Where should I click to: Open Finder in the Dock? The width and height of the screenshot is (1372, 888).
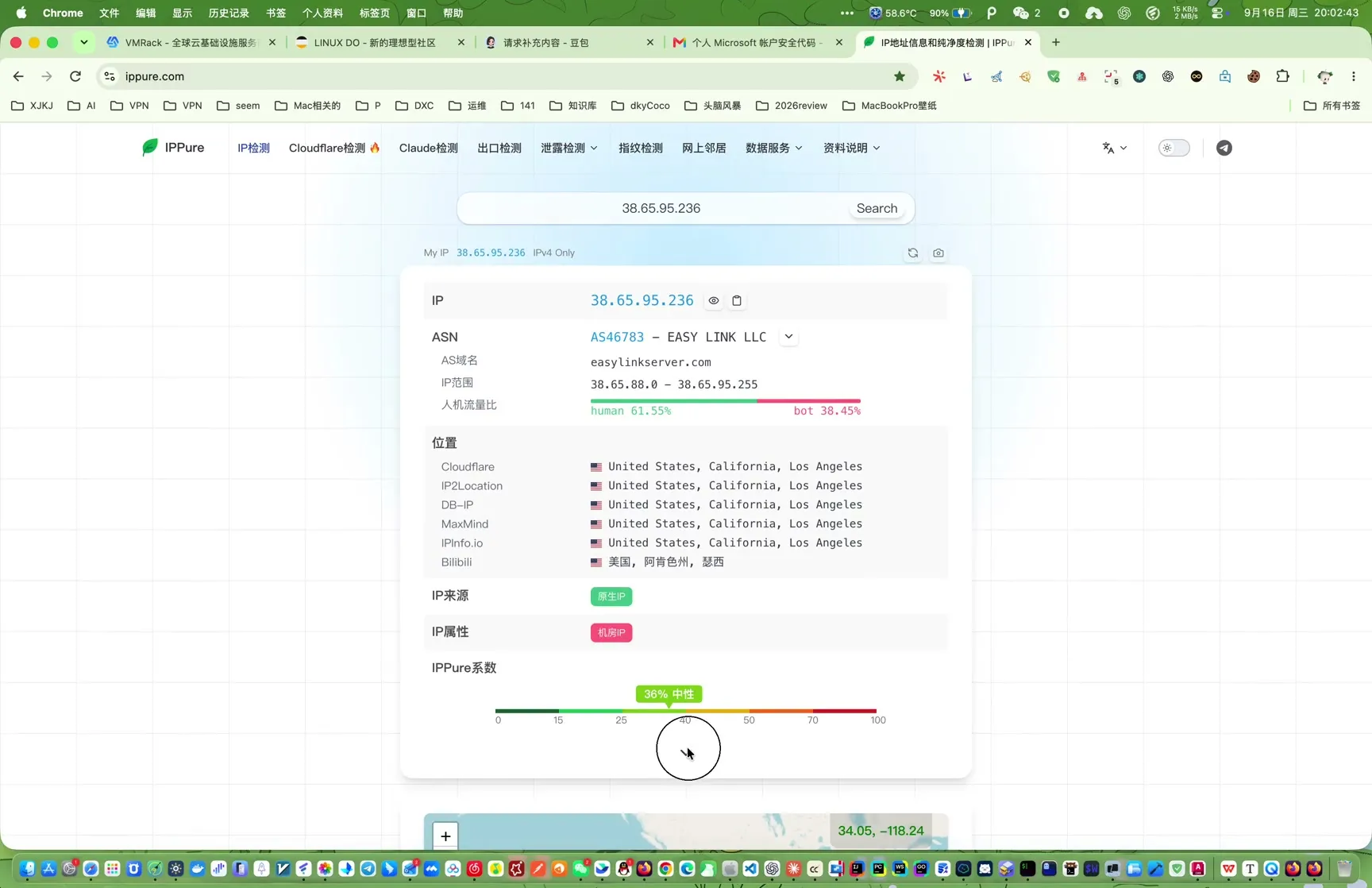(27, 868)
